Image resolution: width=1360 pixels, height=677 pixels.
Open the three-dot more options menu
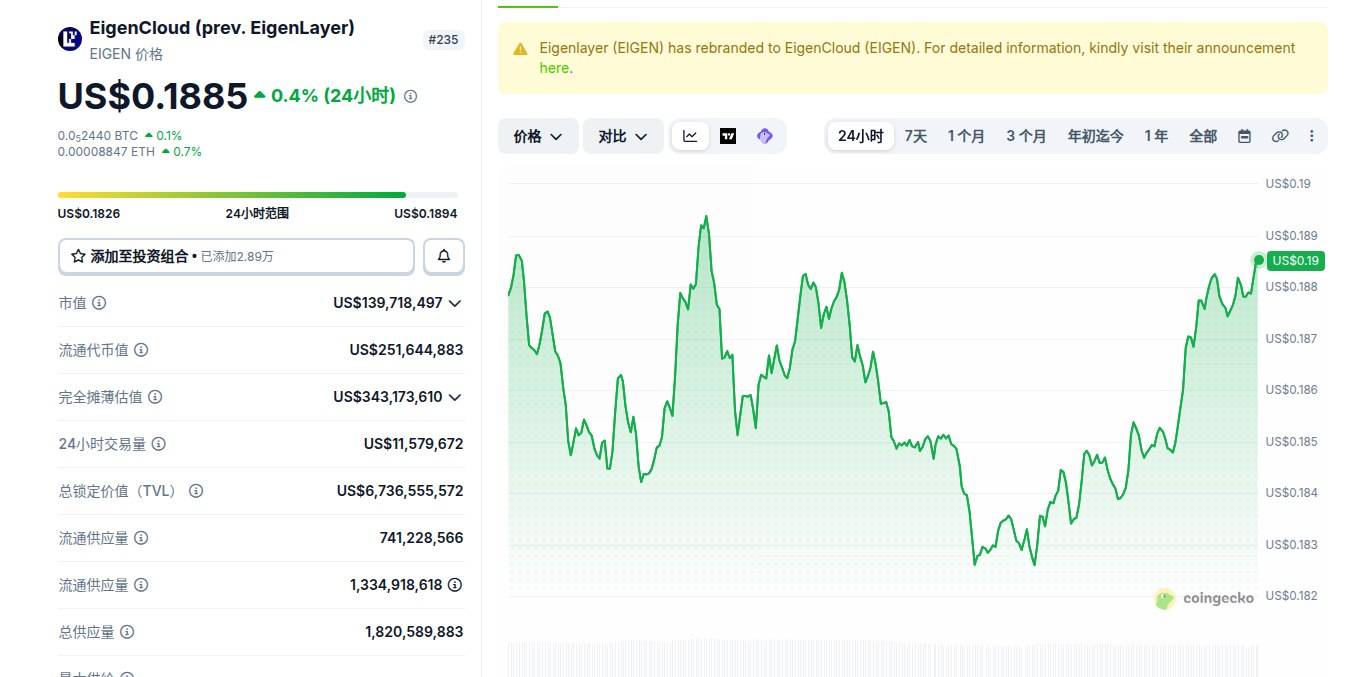click(x=1312, y=136)
